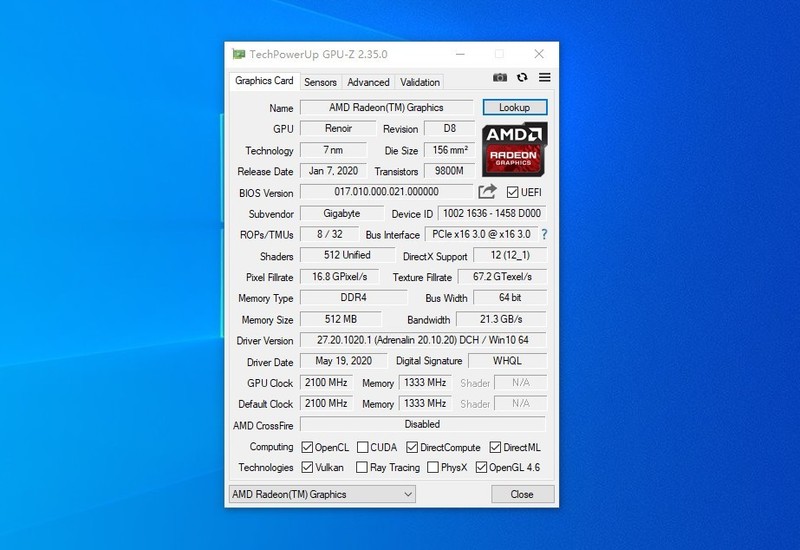The height and width of the screenshot is (550, 800).
Task: Click the Release Date value Jan 7, 2020
Action: 333,171
